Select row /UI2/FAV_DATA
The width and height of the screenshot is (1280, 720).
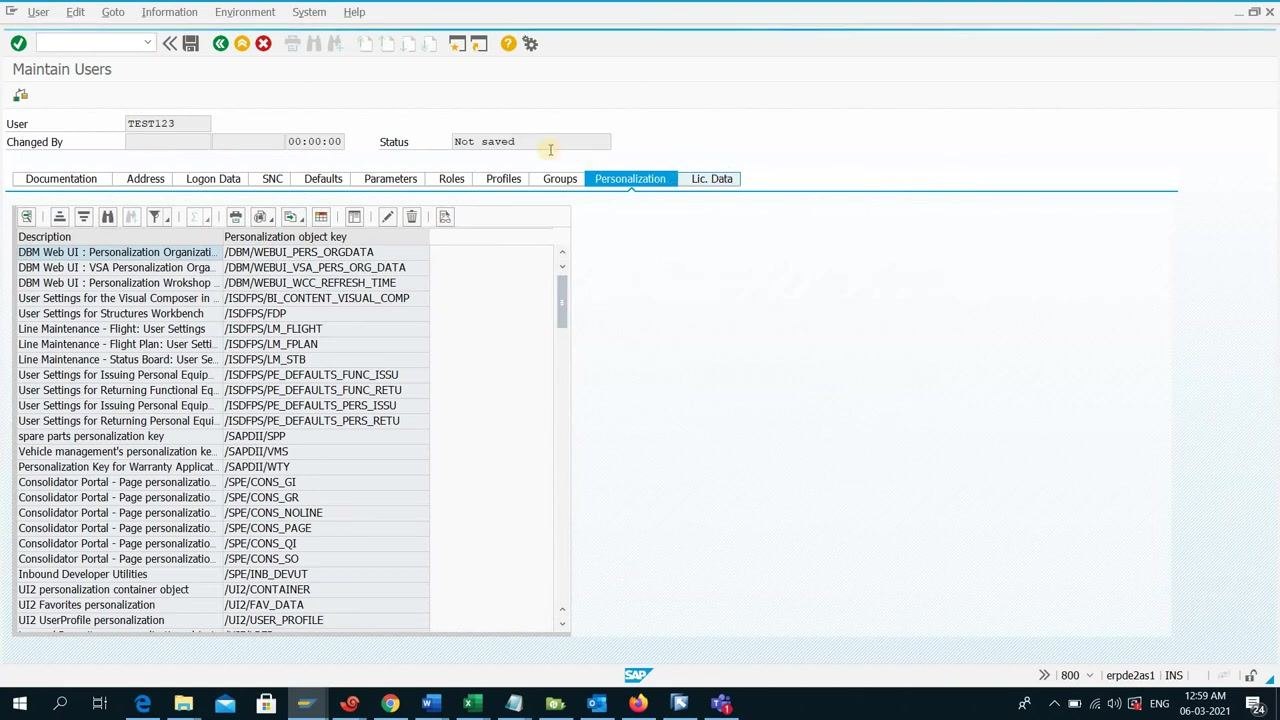(x=222, y=605)
